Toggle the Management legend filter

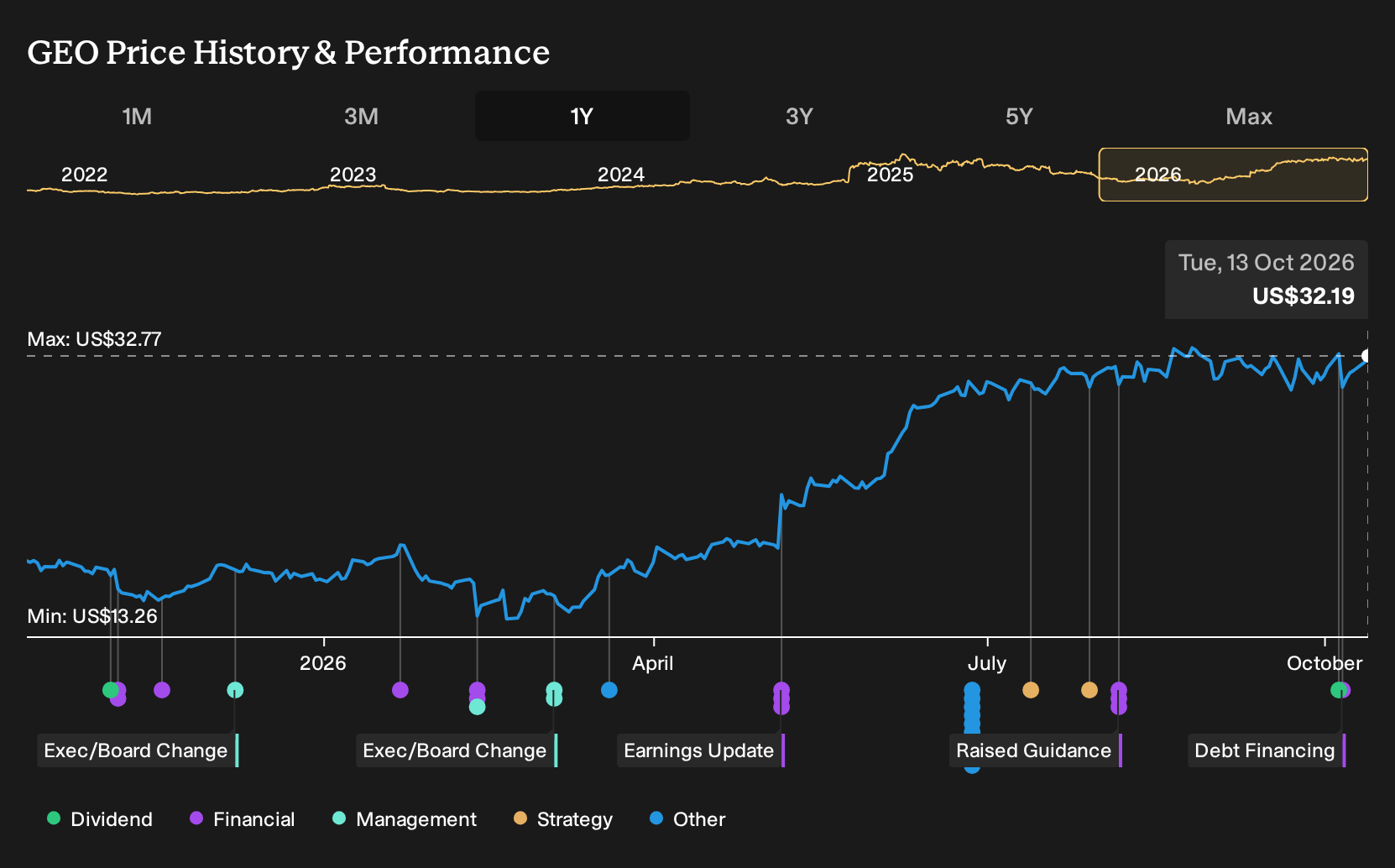(x=405, y=818)
